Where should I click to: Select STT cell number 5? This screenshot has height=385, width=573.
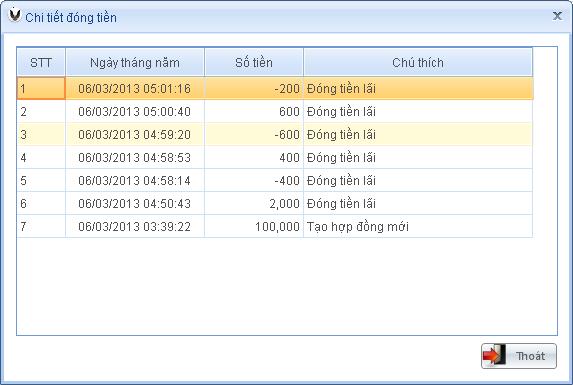[x=41, y=180]
